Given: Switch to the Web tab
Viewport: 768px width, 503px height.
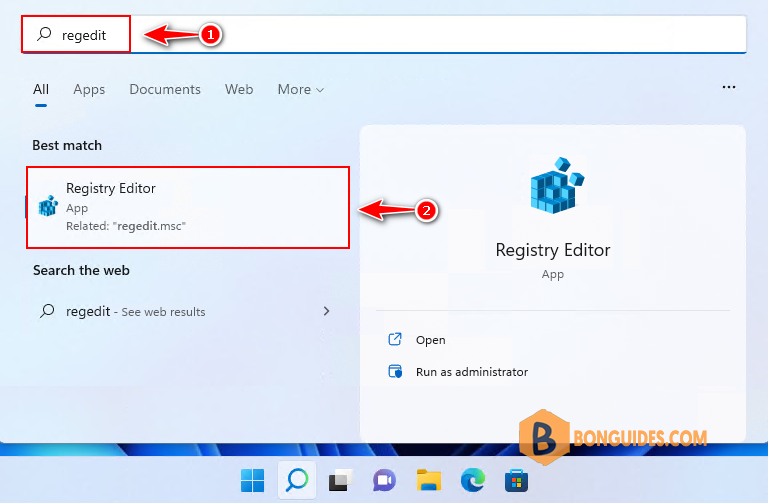Looking at the screenshot, I should pyautogui.click(x=239, y=89).
